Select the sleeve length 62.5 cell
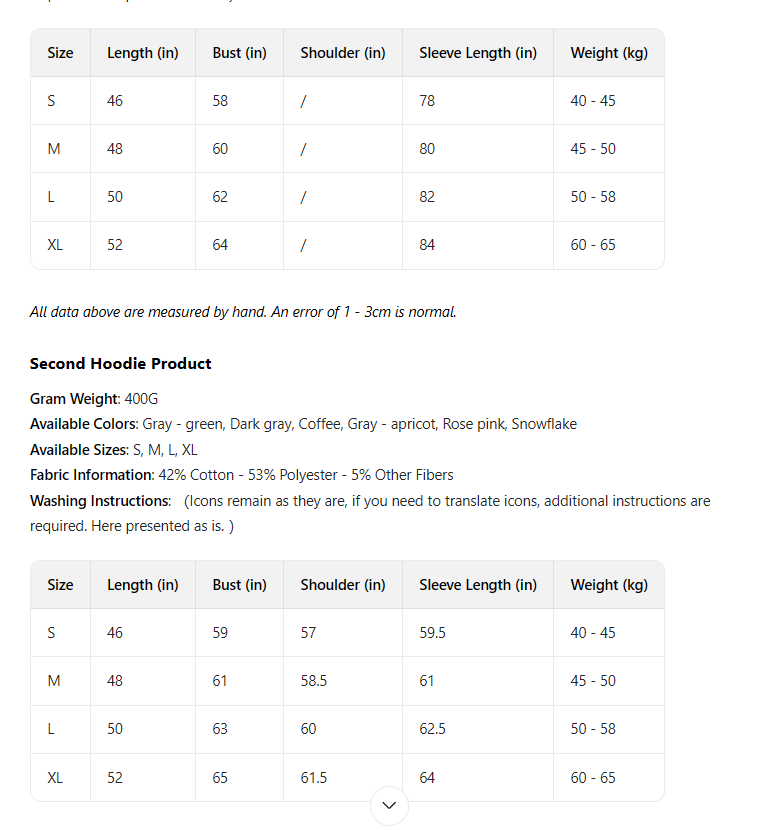 (x=433, y=729)
